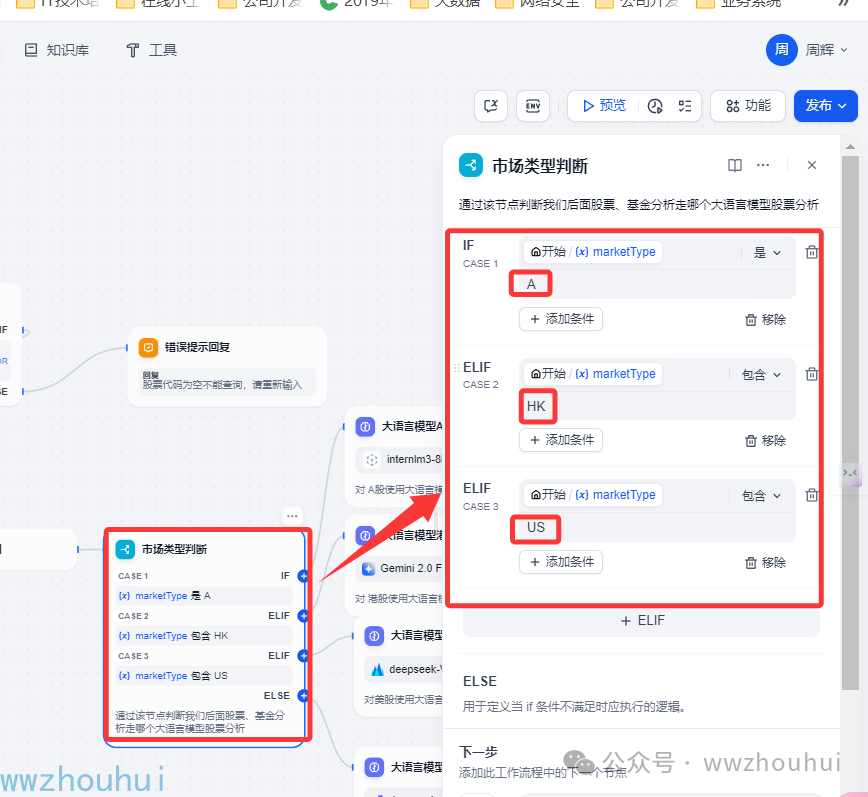
Task: Open the run history clock icon
Action: click(655, 106)
